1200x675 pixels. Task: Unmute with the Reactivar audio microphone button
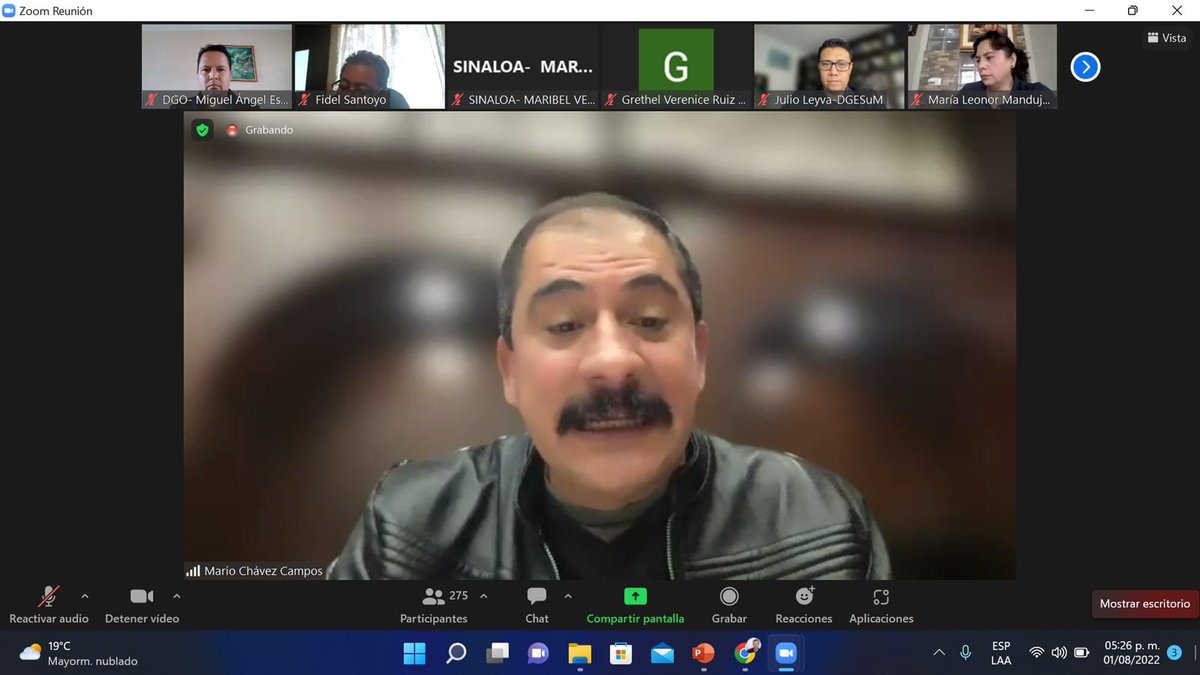pos(48,605)
